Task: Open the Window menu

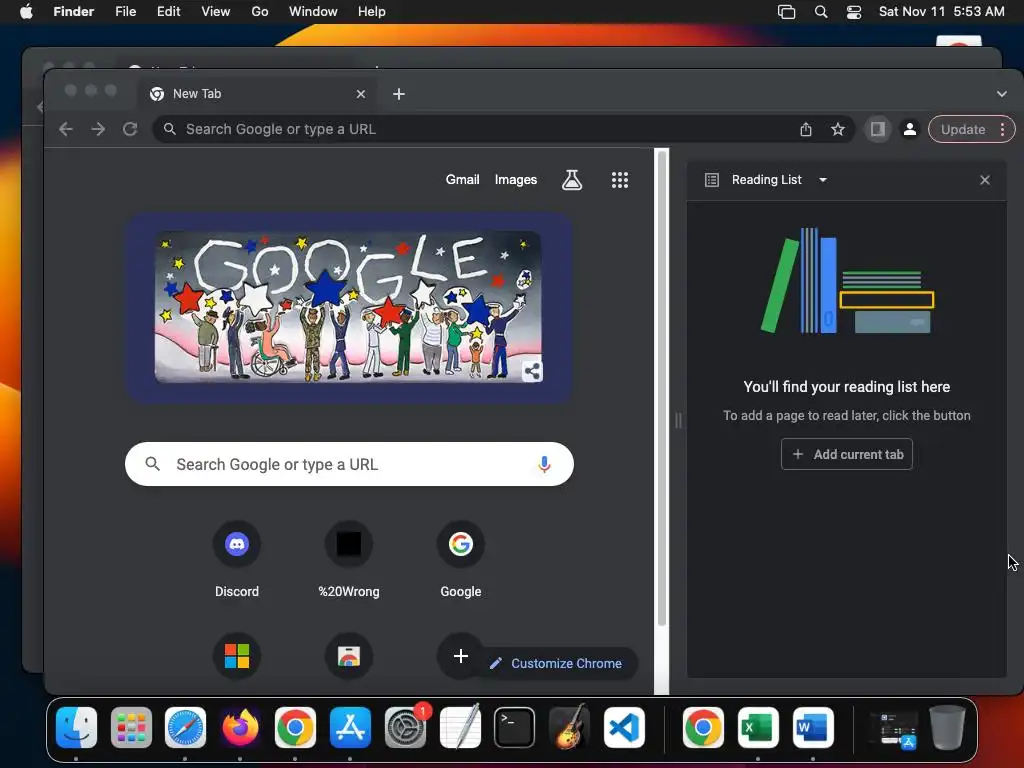Action: point(313,12)
